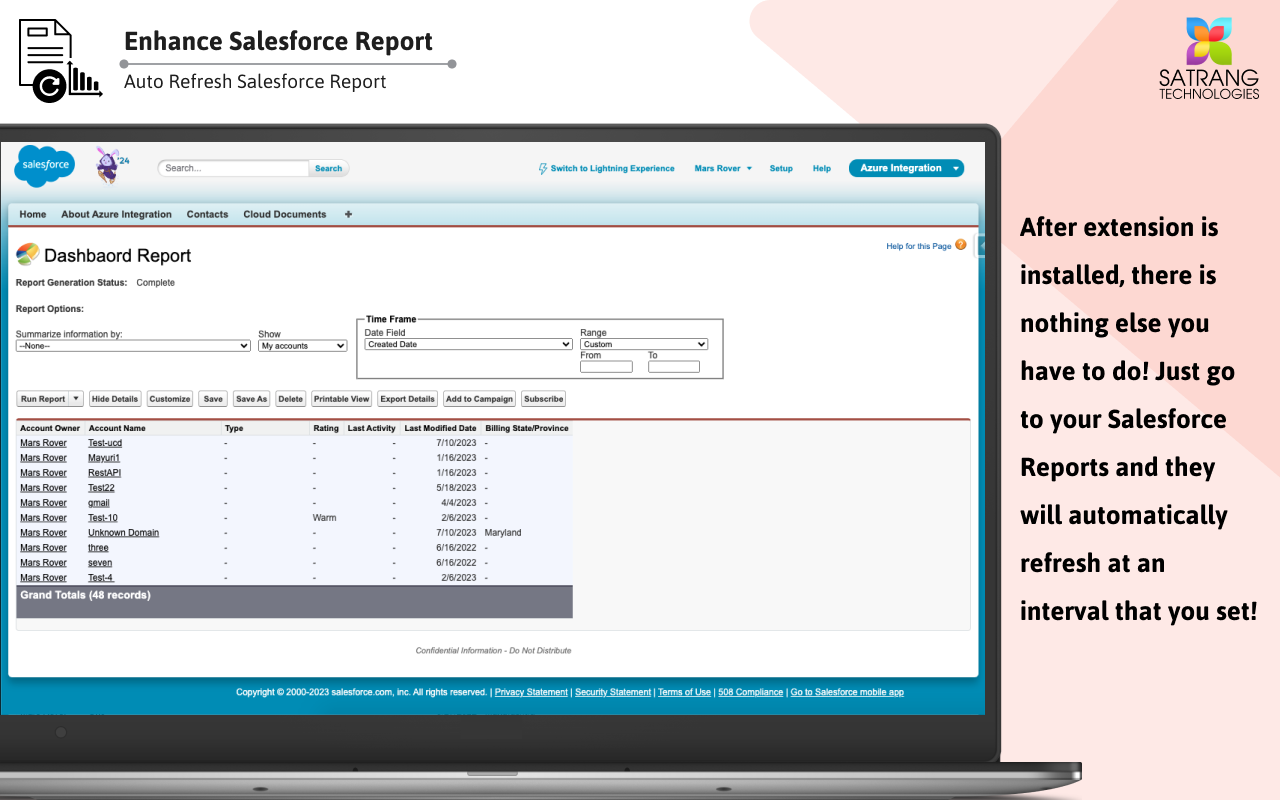Open the Privacy Statement link
The width and height of the screenshot is (1280, 800).
530,691
